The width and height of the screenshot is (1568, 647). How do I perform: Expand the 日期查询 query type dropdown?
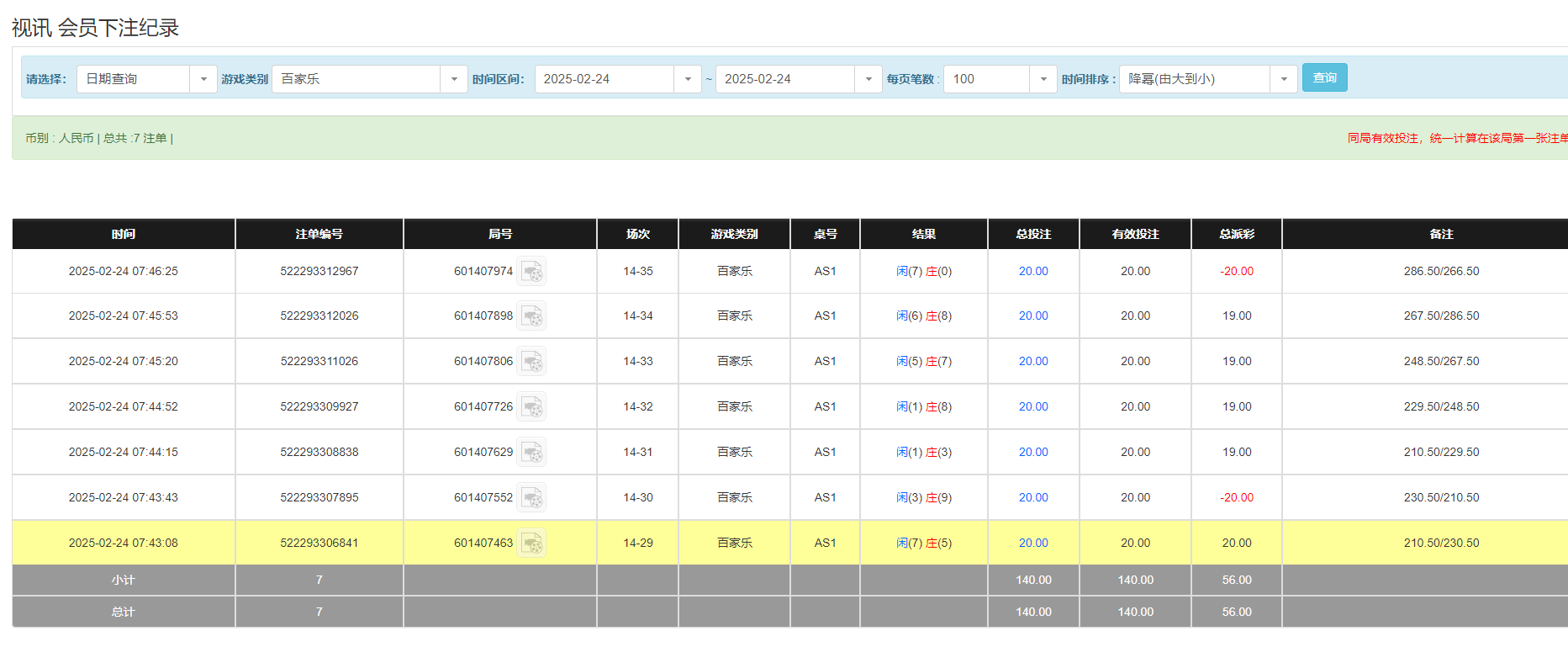point(203,79)
